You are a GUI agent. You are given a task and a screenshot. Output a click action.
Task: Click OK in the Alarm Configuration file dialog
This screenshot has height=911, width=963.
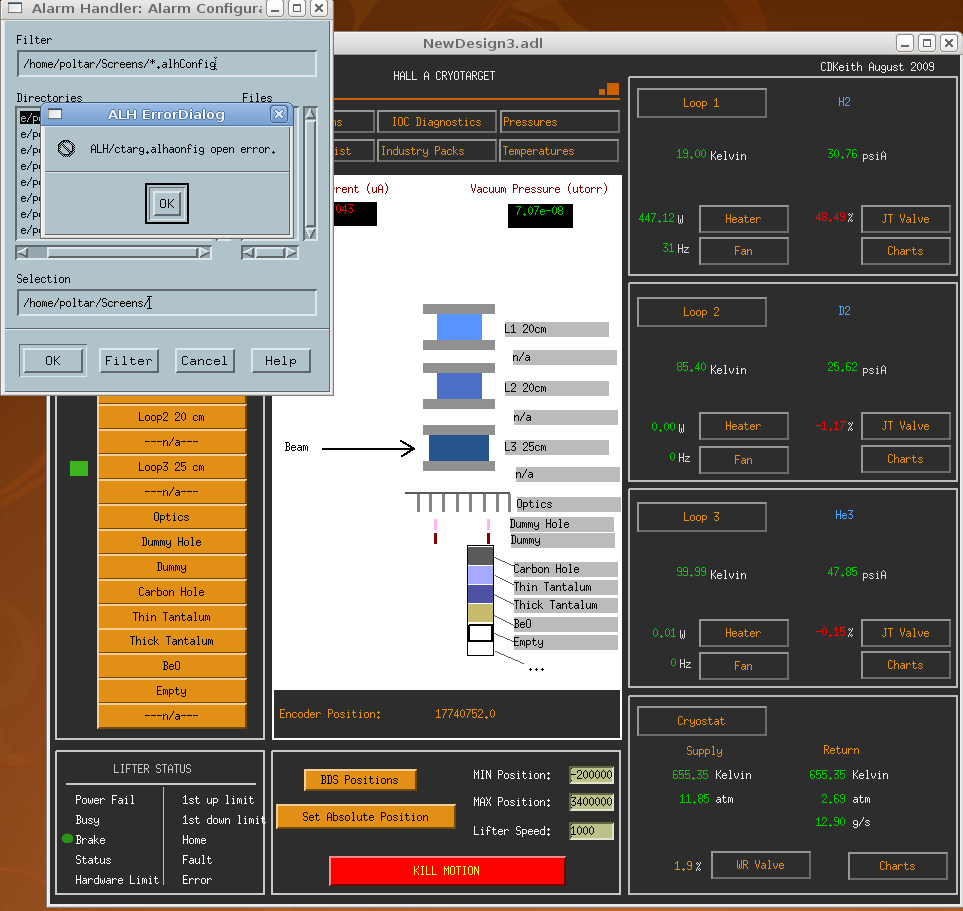point(53,361)
